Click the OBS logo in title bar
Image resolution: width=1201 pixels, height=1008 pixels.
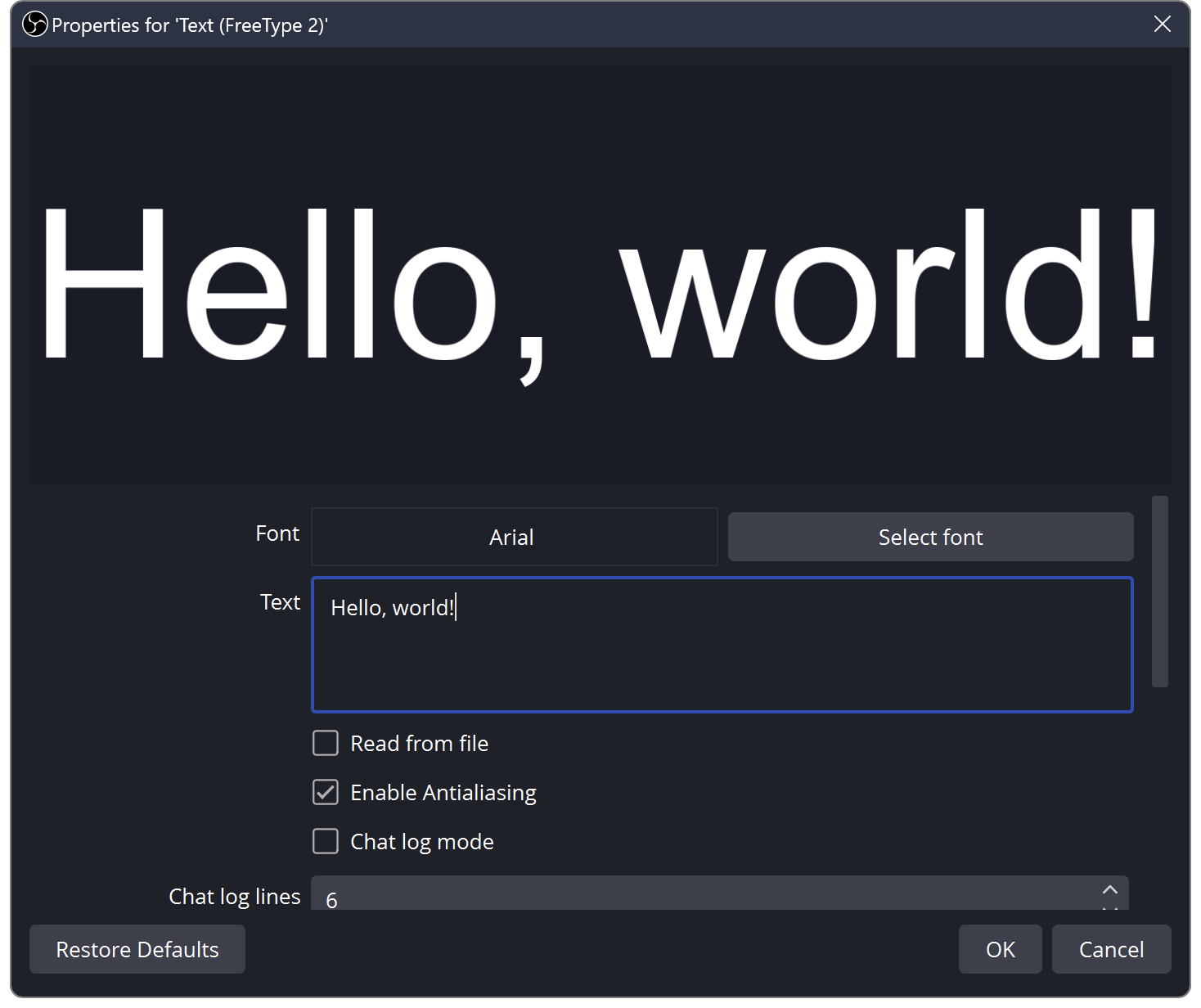pos(34,25)
